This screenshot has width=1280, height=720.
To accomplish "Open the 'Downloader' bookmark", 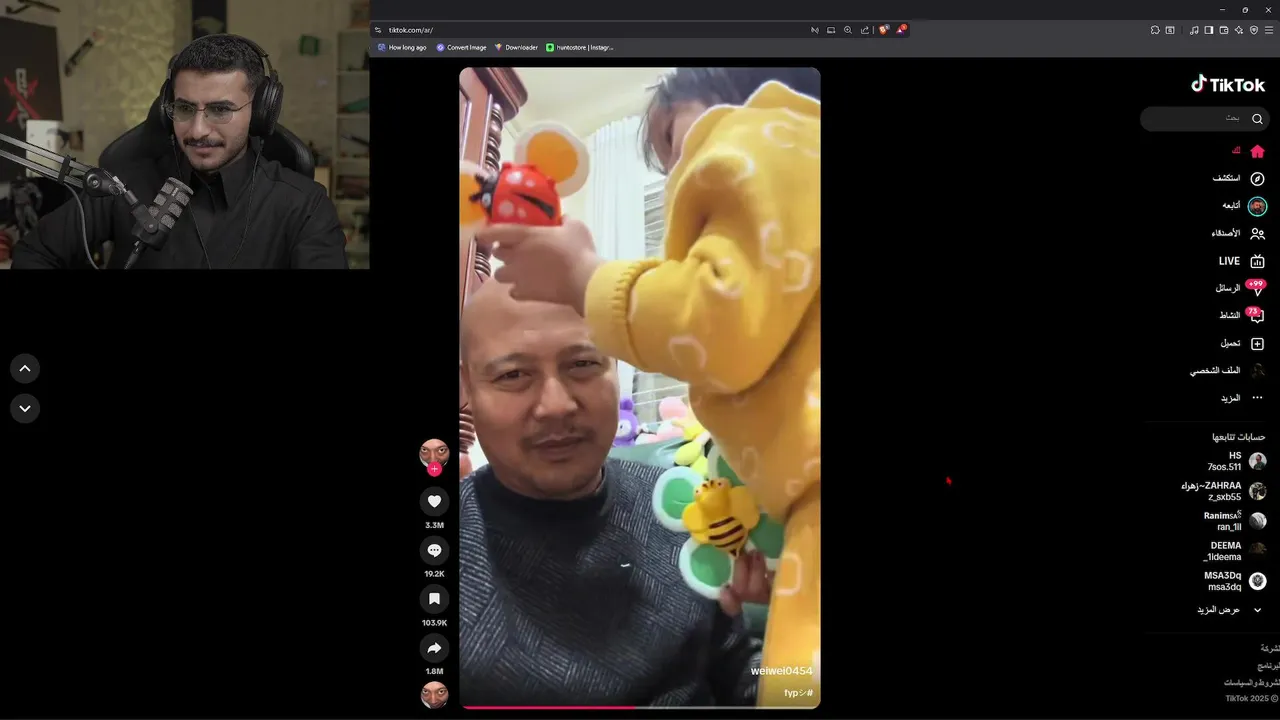I will click(x=516, y=47).
